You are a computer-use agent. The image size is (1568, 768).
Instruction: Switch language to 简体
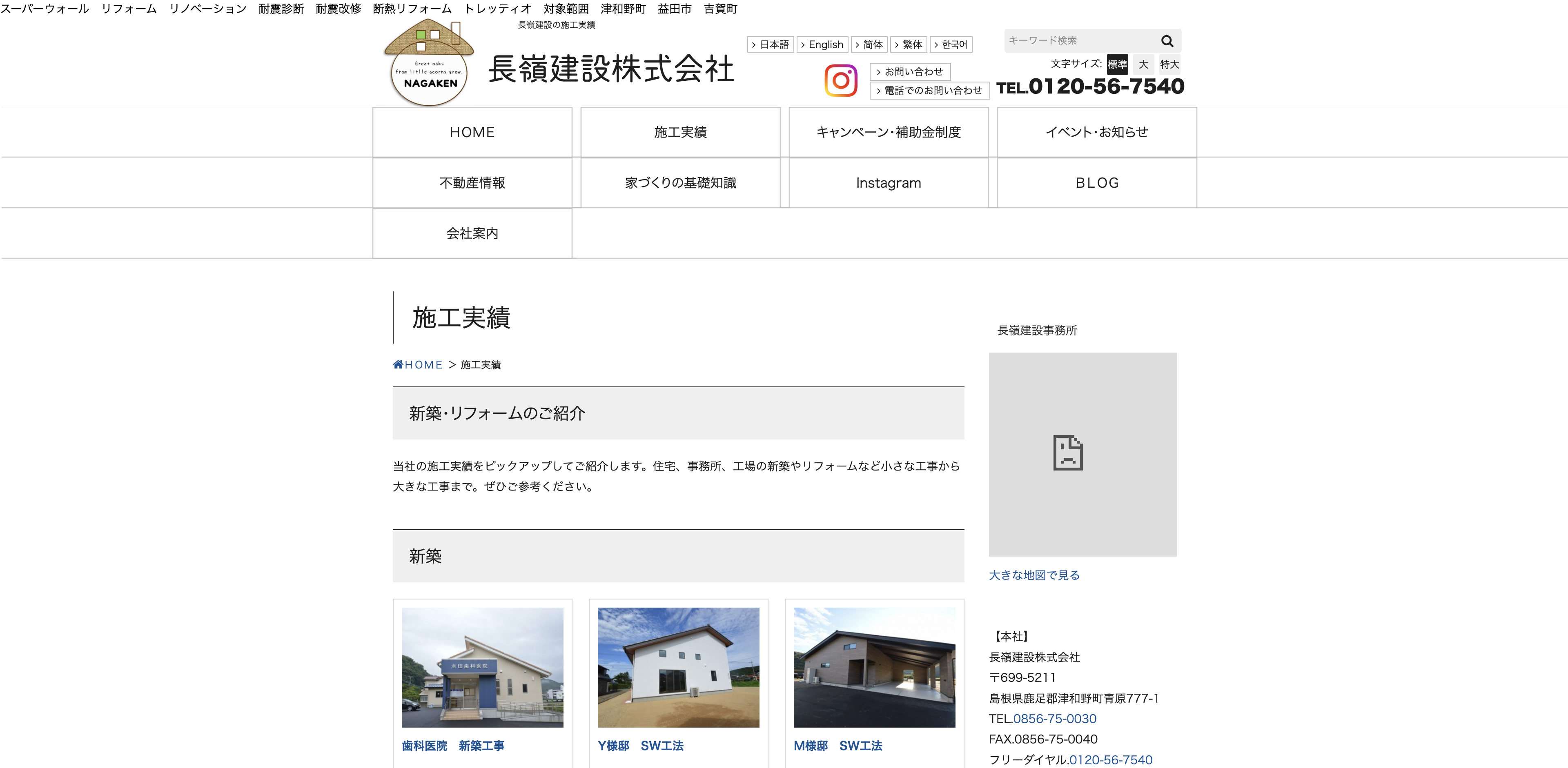click(x=869, y=44)
